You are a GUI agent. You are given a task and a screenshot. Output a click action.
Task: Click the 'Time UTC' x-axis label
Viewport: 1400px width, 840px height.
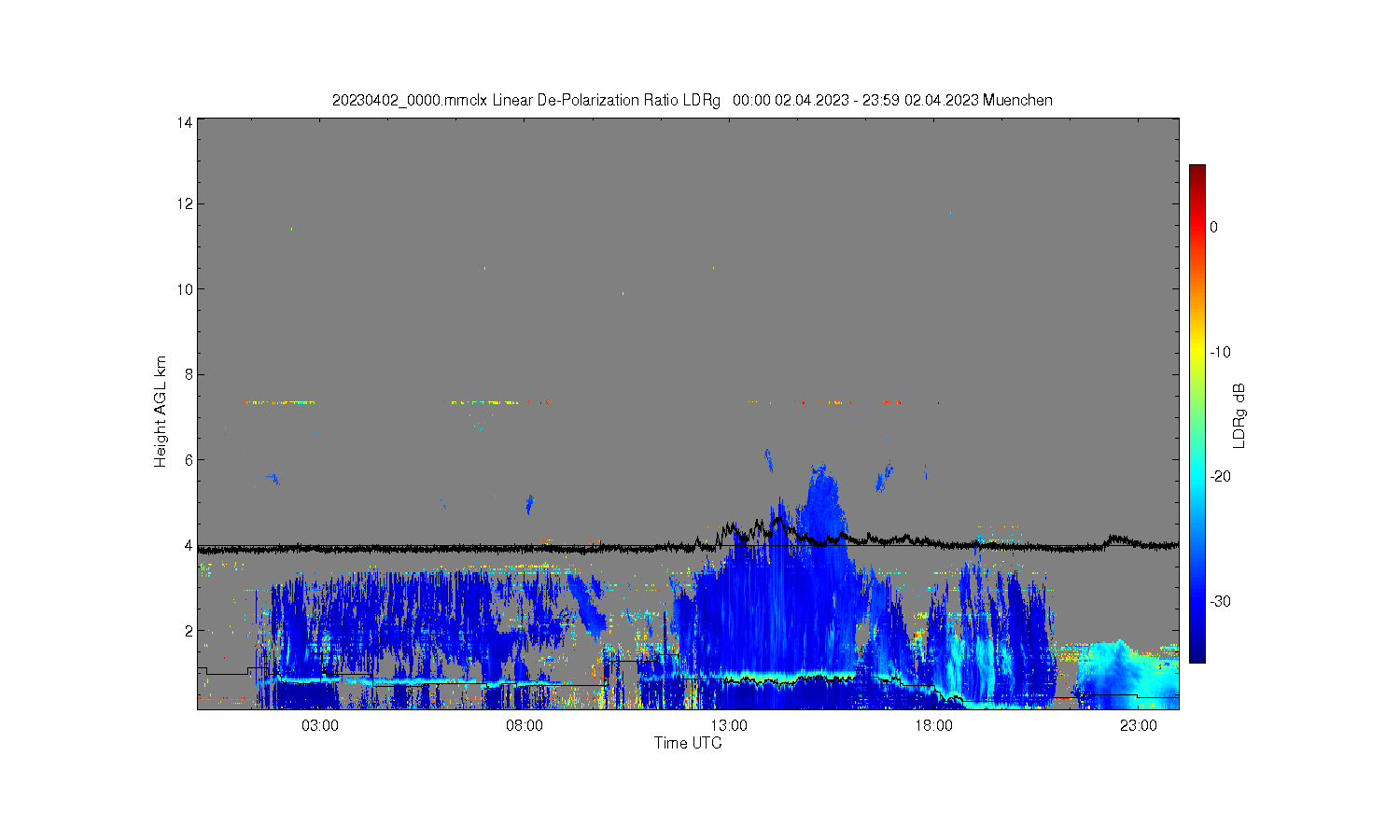pyautogui.click(x=688, y=743)
